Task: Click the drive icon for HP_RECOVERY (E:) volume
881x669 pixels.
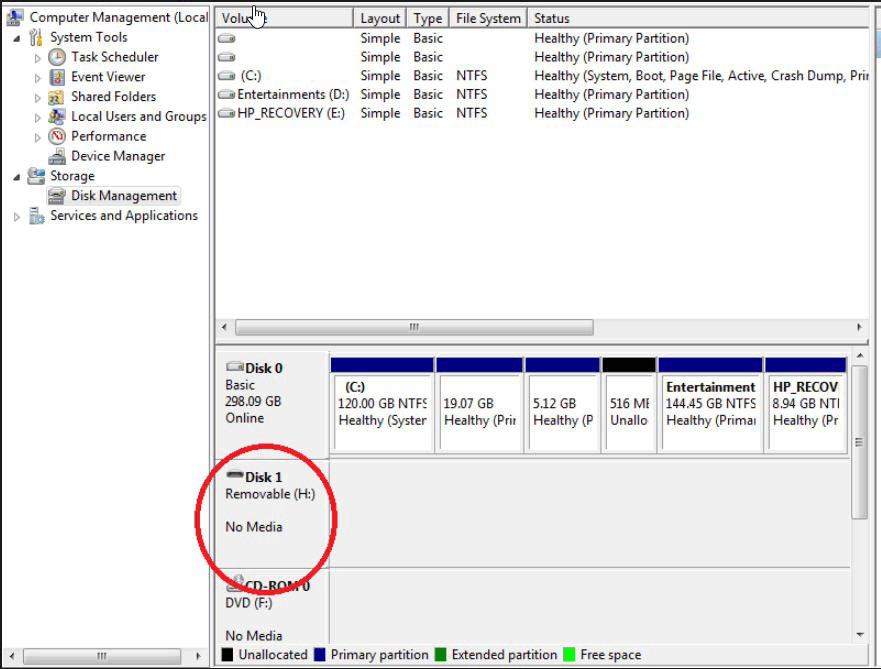Action: click(x=226, y=113)
